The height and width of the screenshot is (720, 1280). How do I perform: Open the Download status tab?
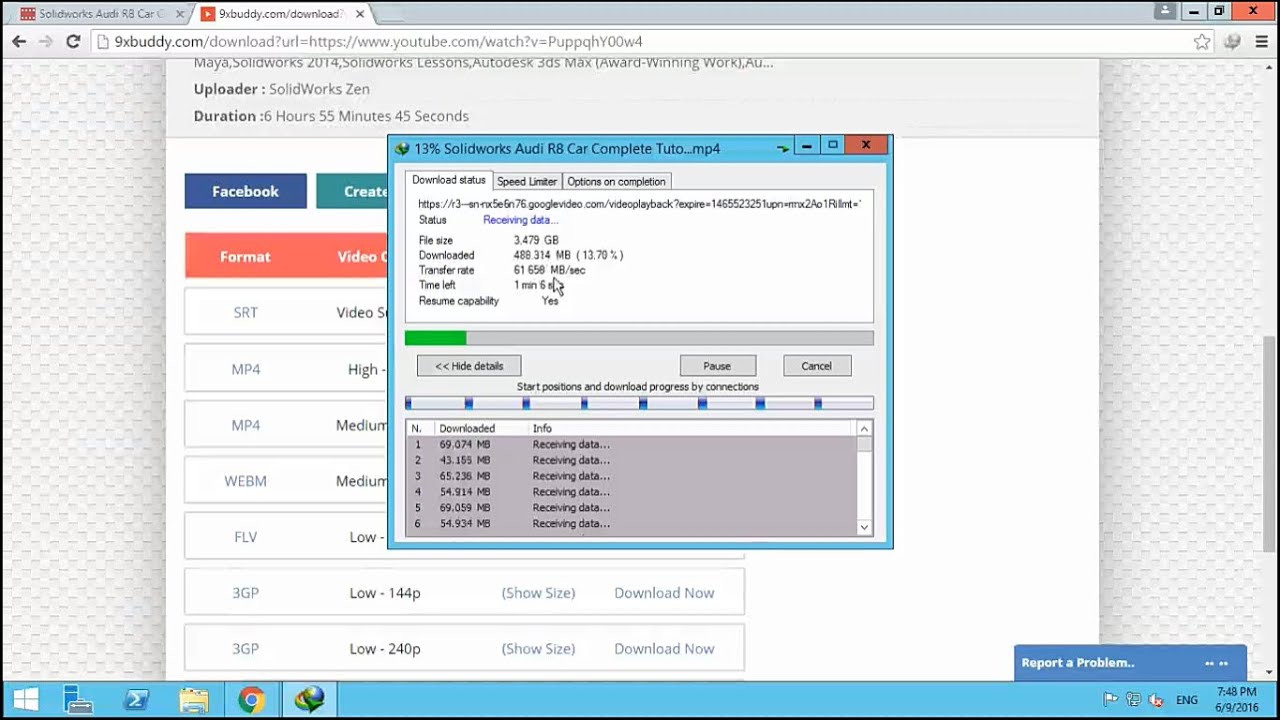(448, 180)
